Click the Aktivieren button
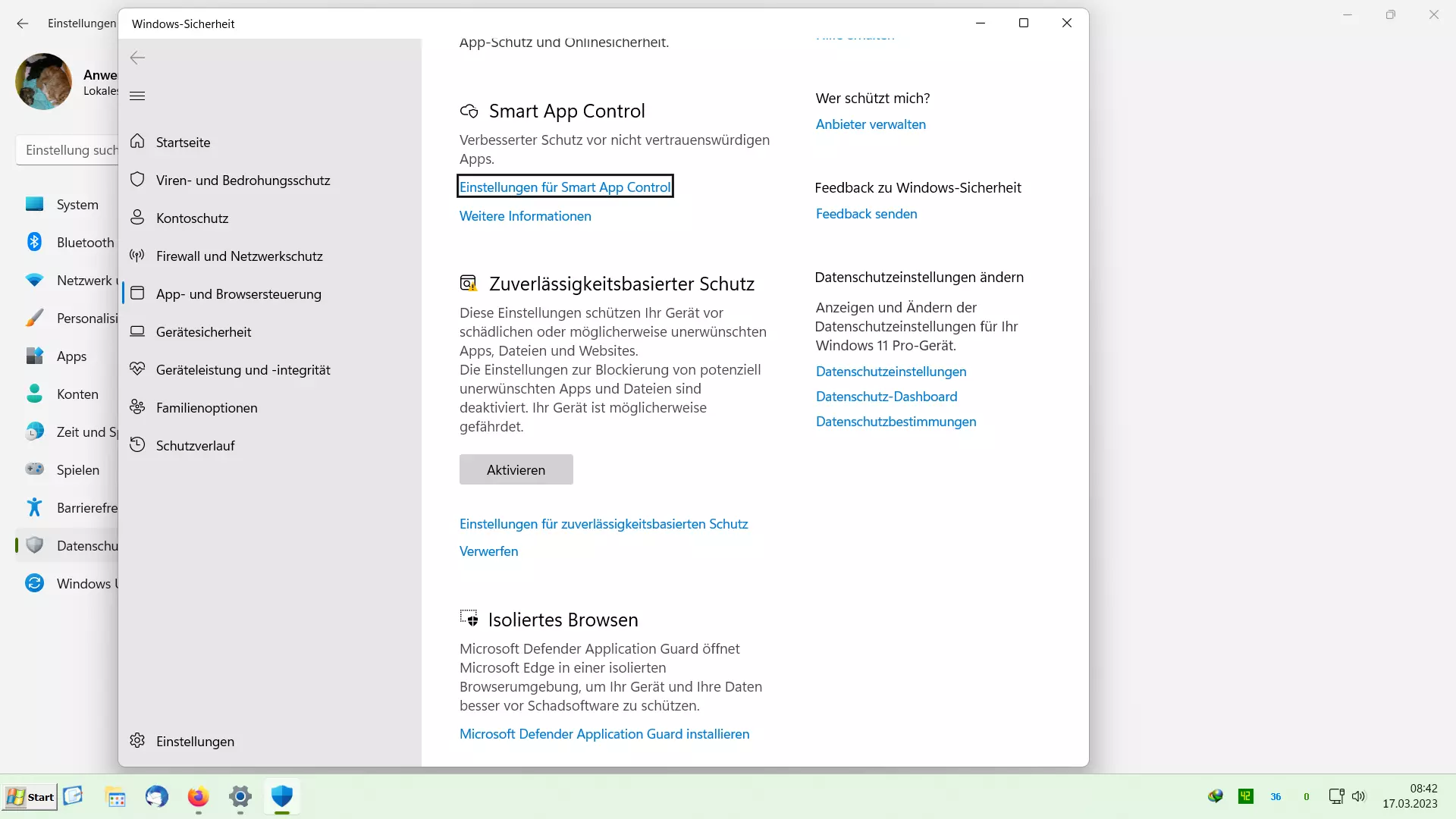This screenshot has height=819, width=1456. [x=516, y=469]
